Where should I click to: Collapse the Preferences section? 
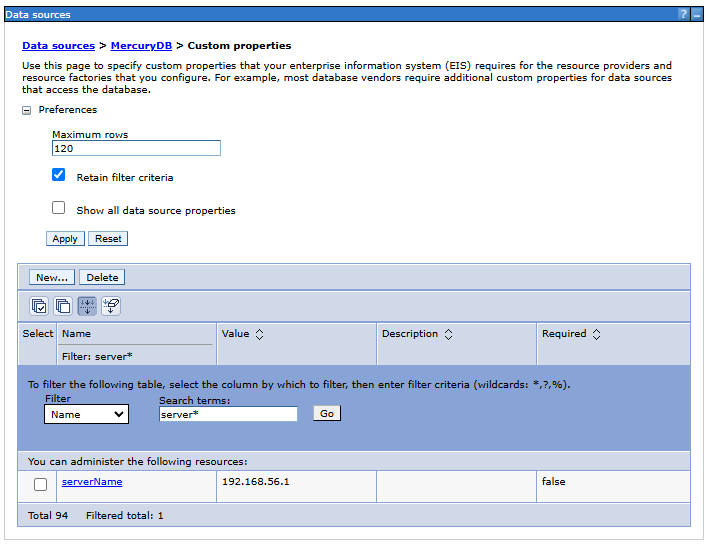pos(27,110)
